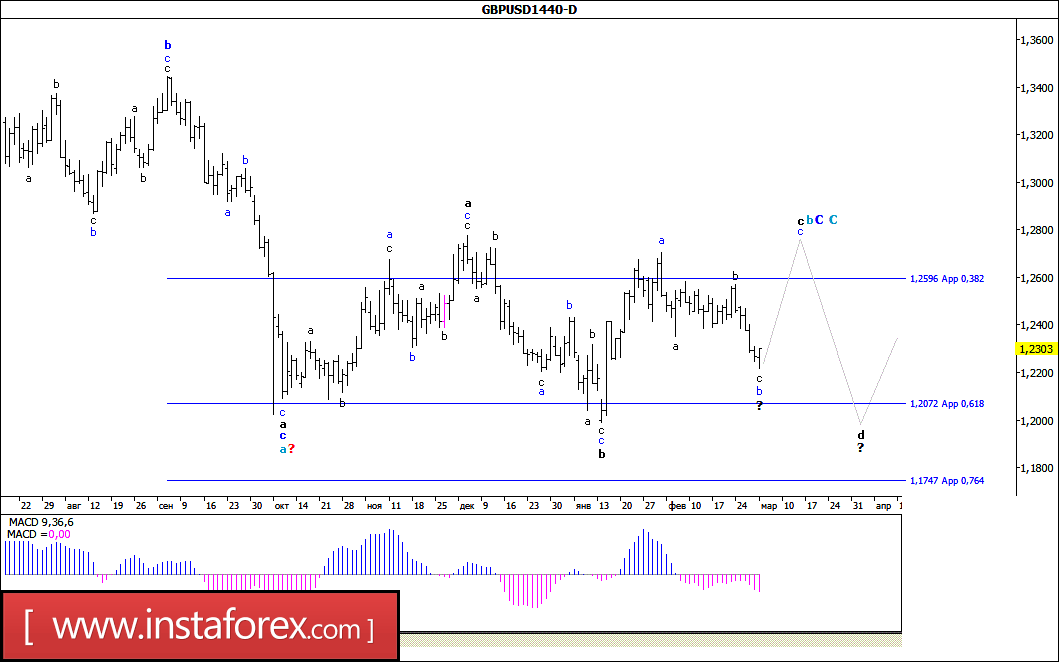
Task: Select the 1,3600 price axis label
Action: coord(1037,41)
